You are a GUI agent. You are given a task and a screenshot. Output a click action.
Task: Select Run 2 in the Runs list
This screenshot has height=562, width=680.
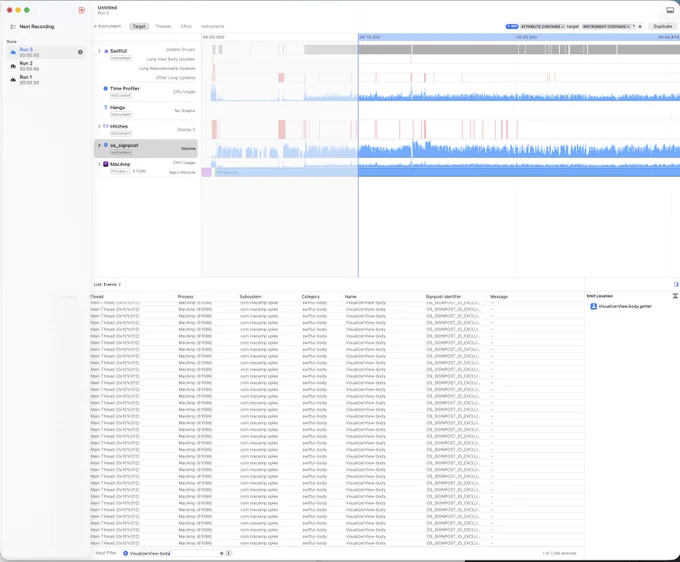point(46,66)
